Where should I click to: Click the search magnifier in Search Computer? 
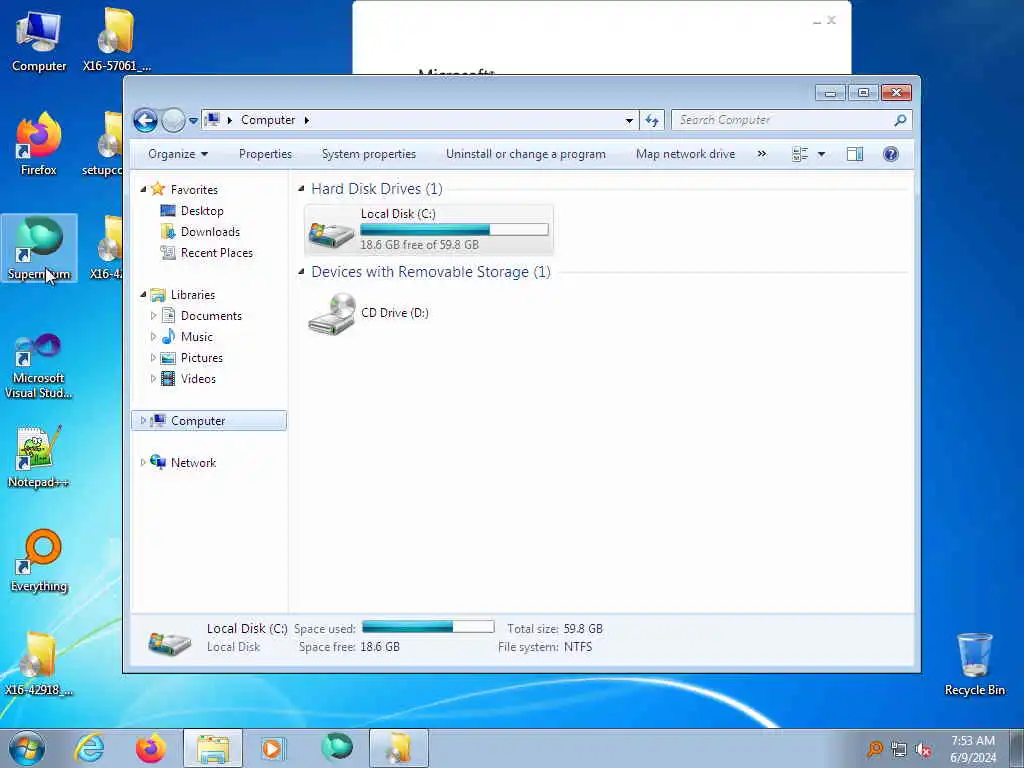pos(901,120)
